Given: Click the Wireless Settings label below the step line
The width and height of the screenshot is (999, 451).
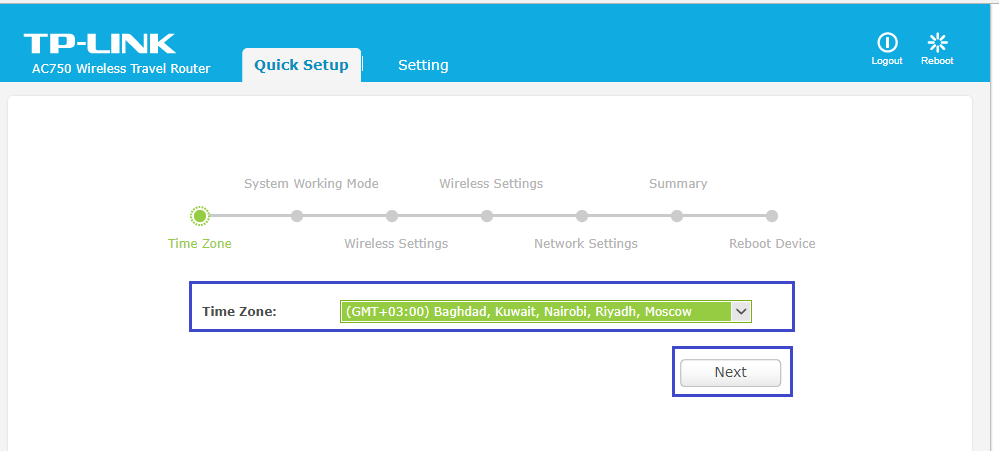Looking at the screenshot, I should (396, 244).
